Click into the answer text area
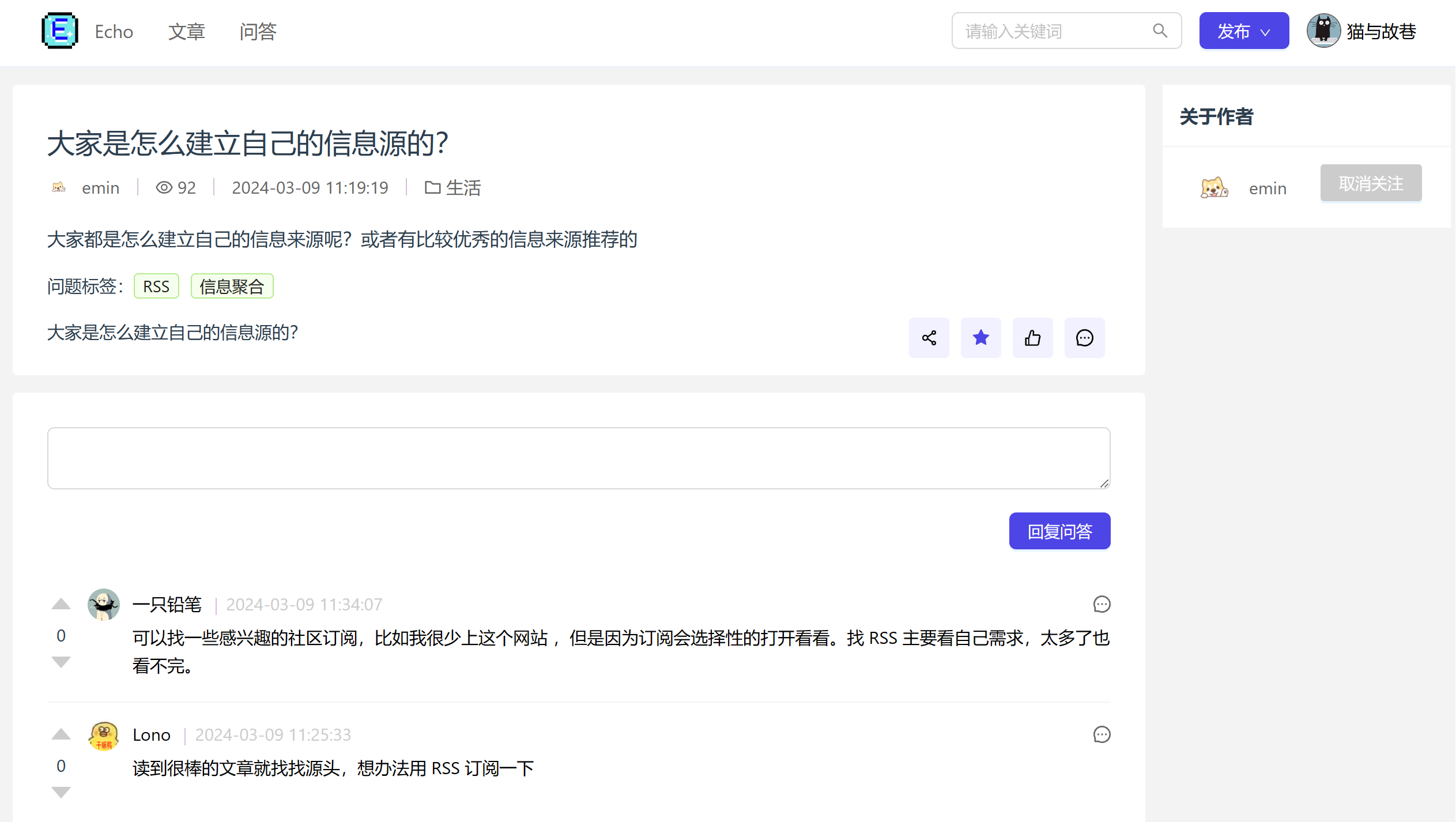This screenshot has width=1456, height=822. coord(578,458)
